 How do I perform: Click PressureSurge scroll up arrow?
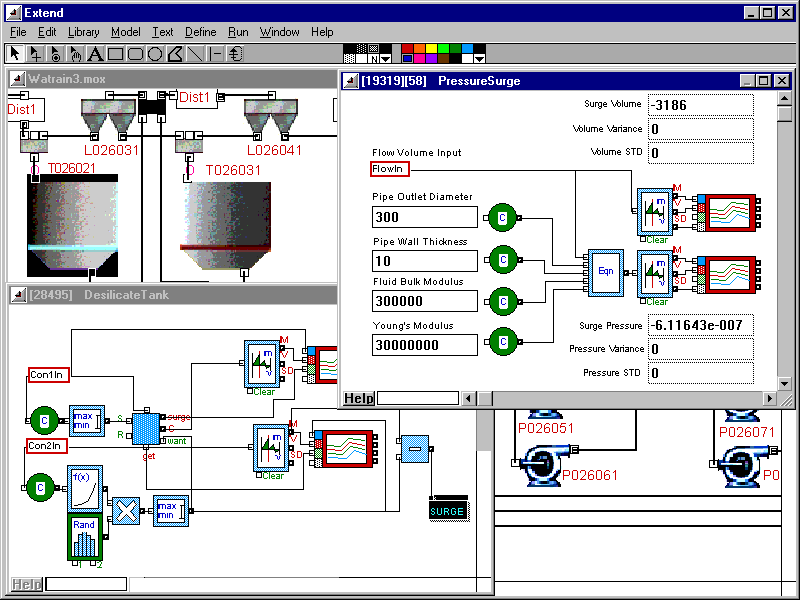pyautogui.click(x=785, y=98)
